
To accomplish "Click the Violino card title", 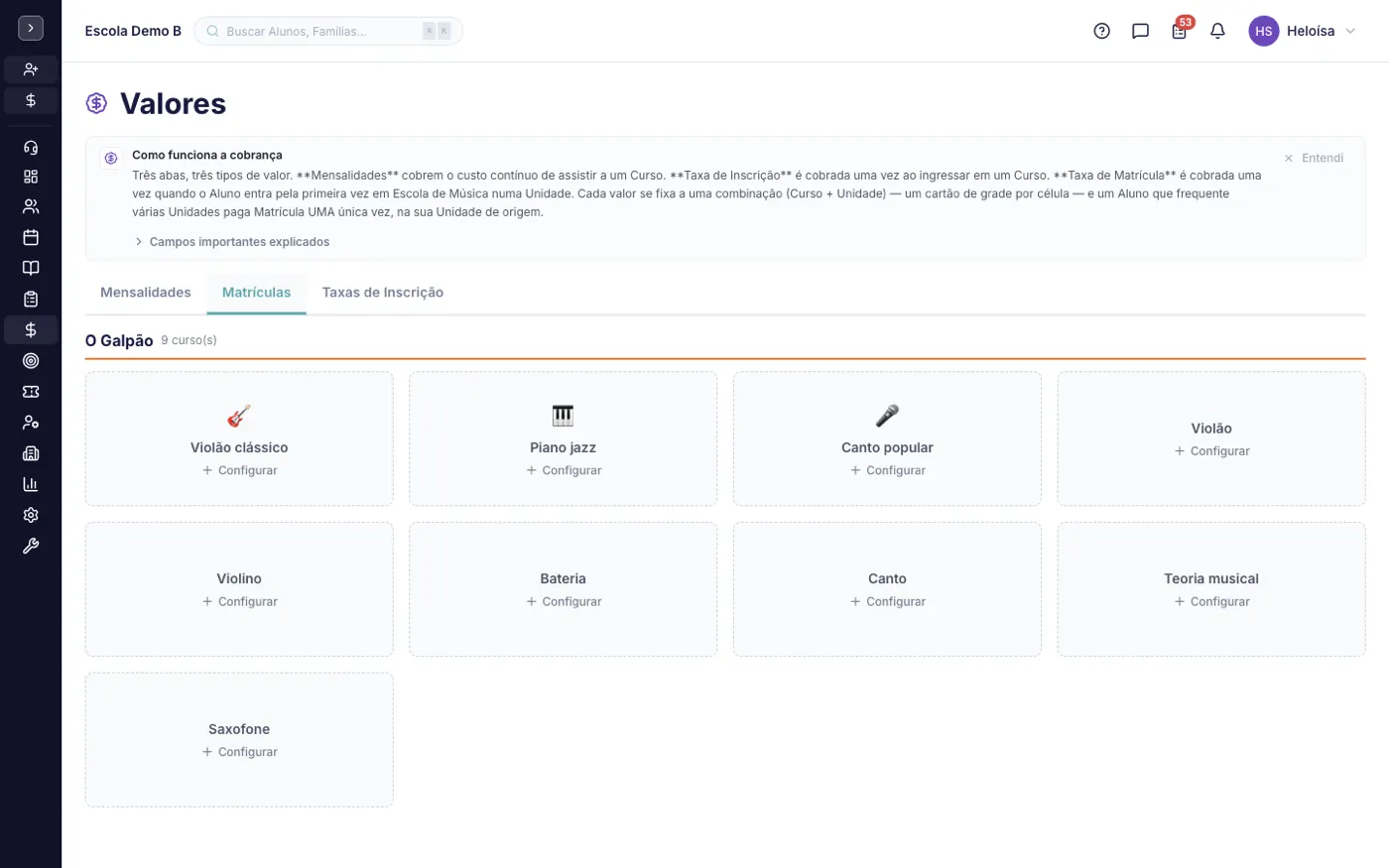I will tap(239, 578).
